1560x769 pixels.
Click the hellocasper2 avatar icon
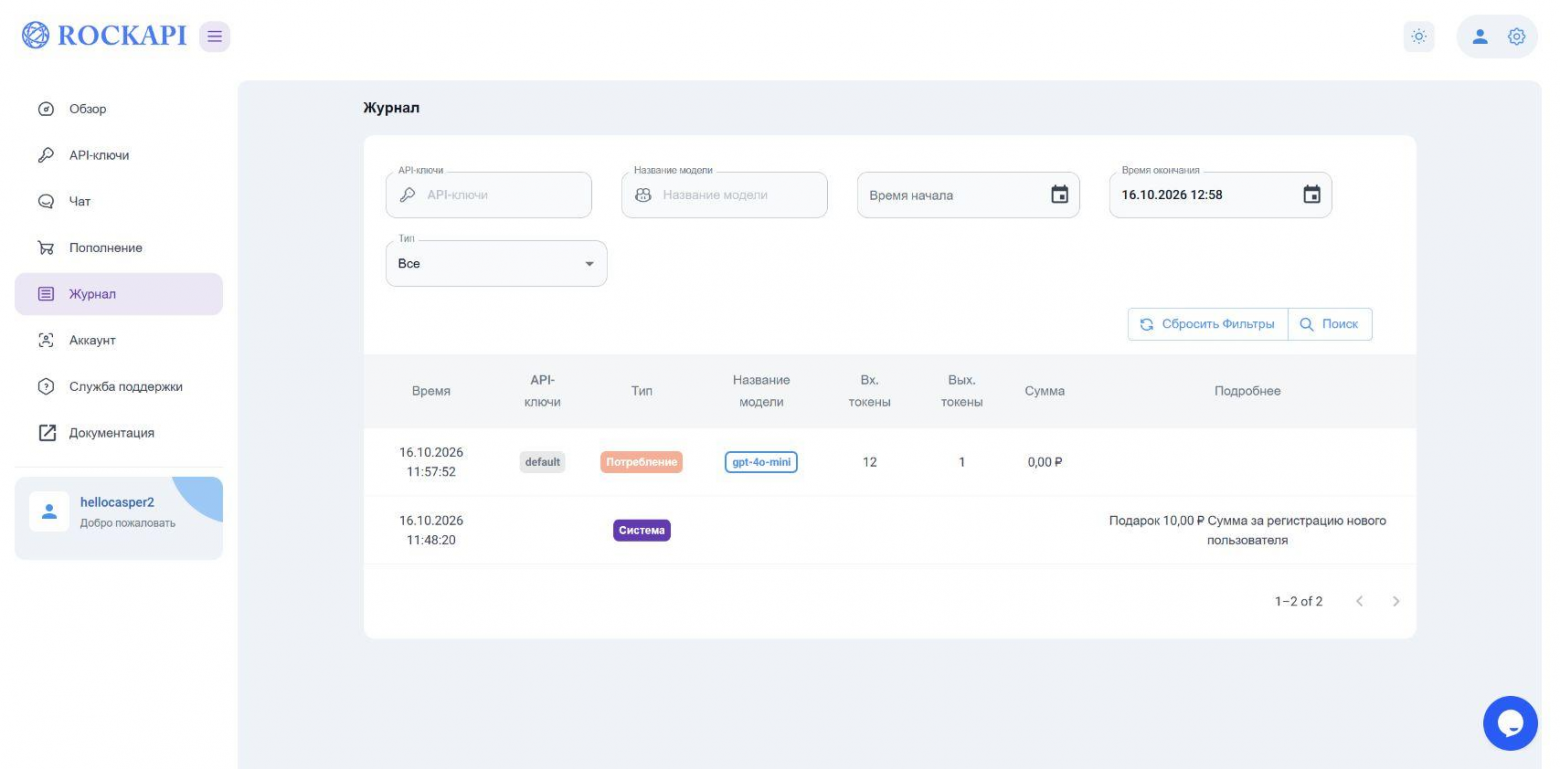click(x=49, y=511)
